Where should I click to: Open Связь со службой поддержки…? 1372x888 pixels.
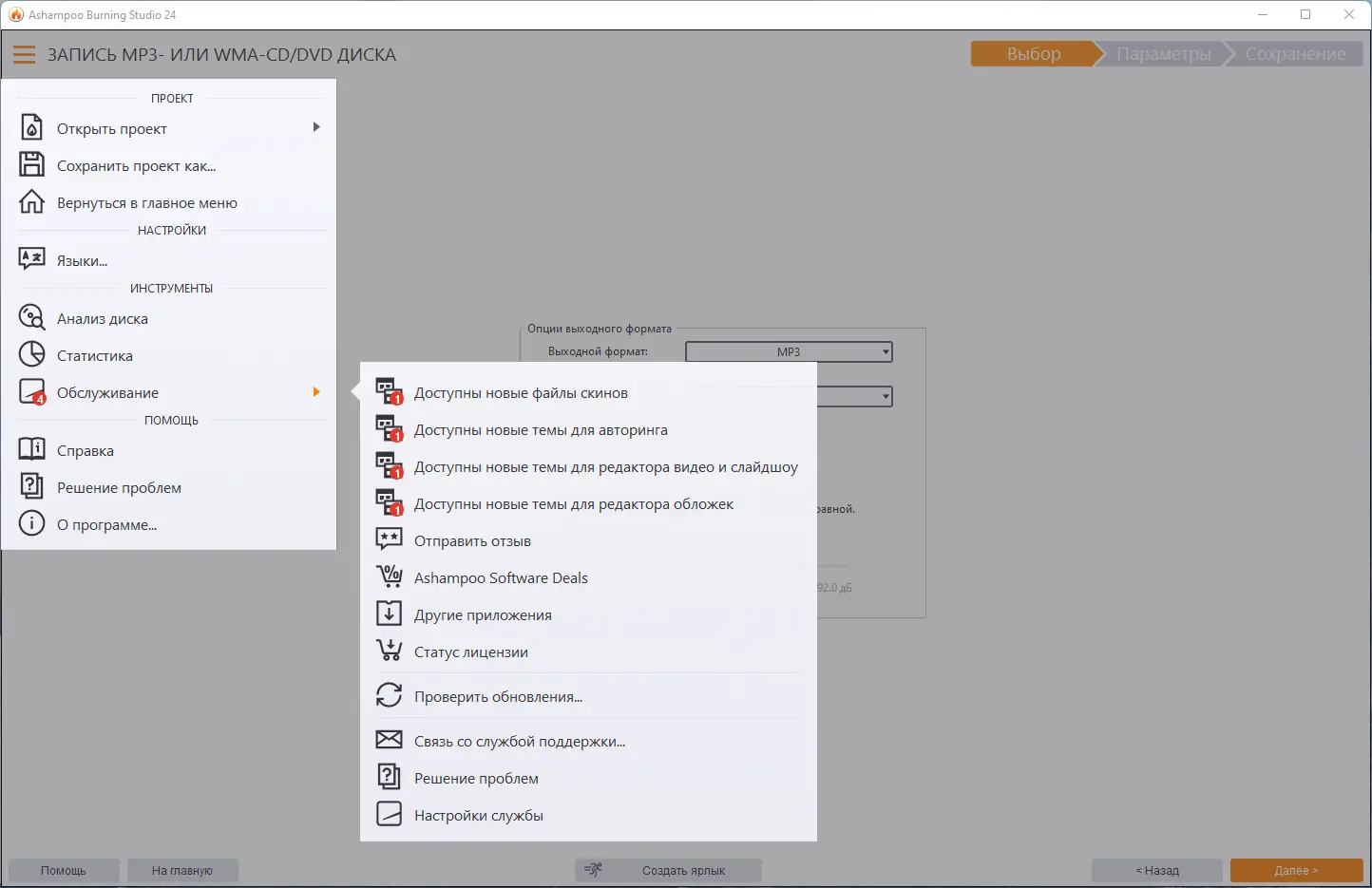[x=588, y=741]
